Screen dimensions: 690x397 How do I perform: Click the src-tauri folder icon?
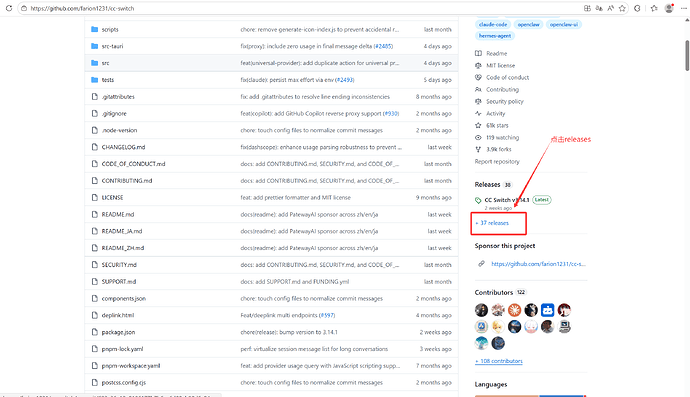(x=94, y=46)
